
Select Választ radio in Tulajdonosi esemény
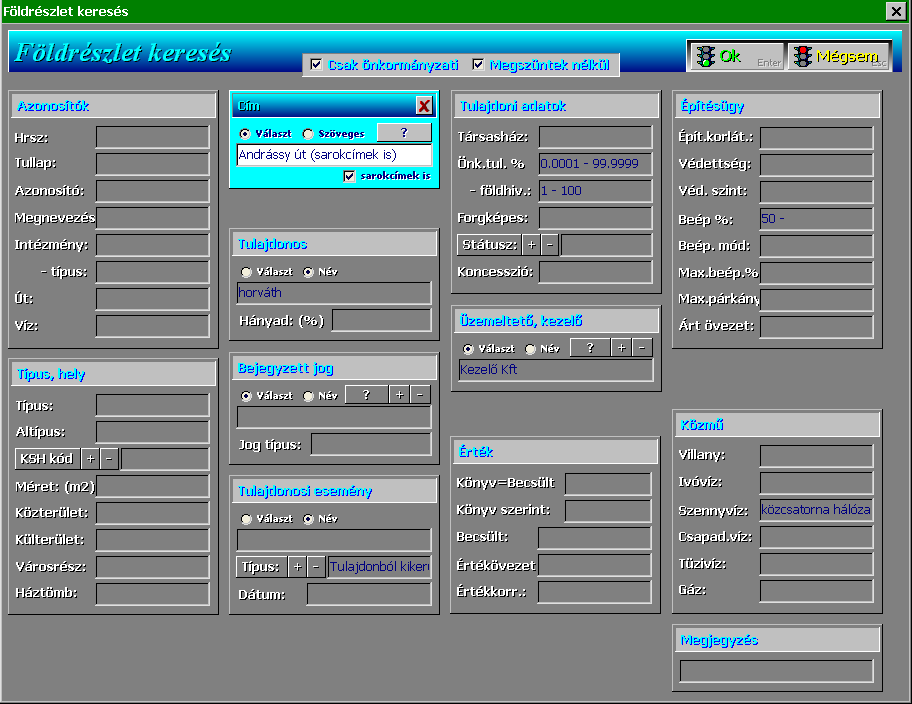(247, 519)
